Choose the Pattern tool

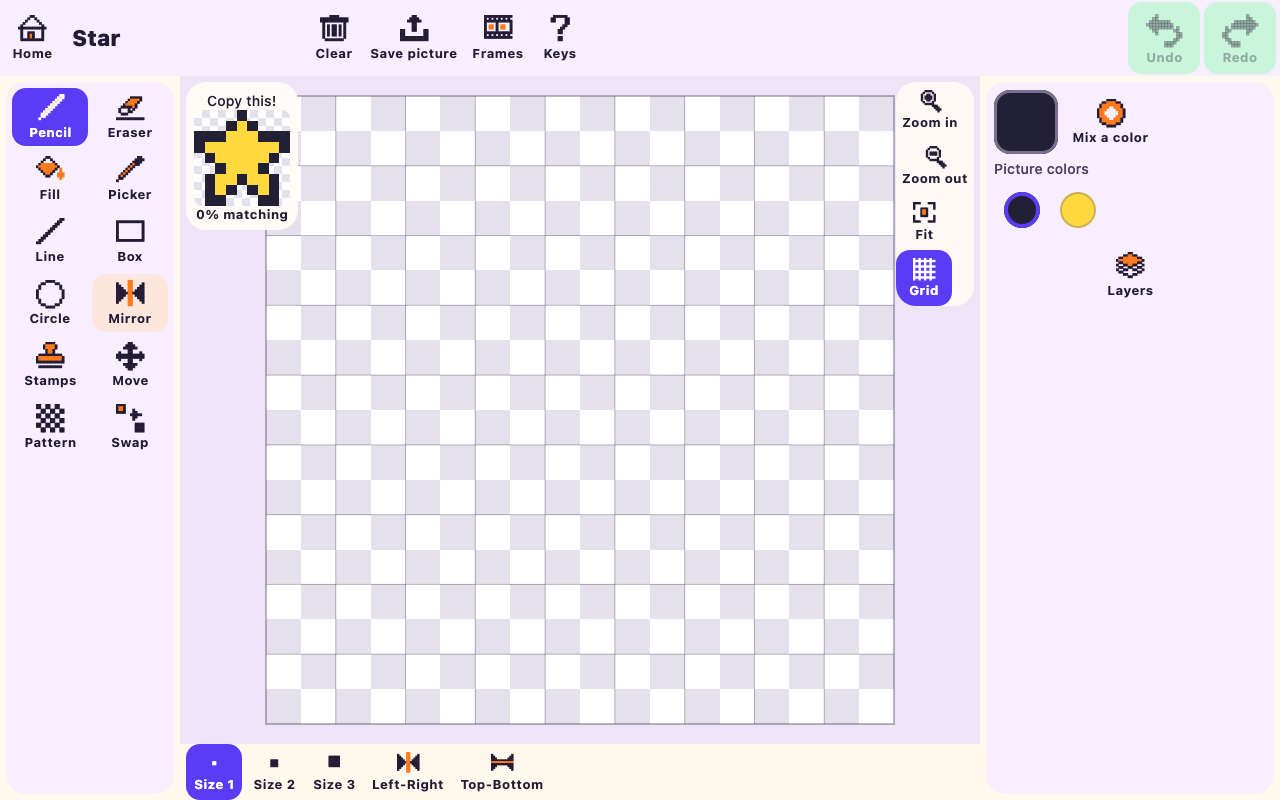[x=50, y=427]
